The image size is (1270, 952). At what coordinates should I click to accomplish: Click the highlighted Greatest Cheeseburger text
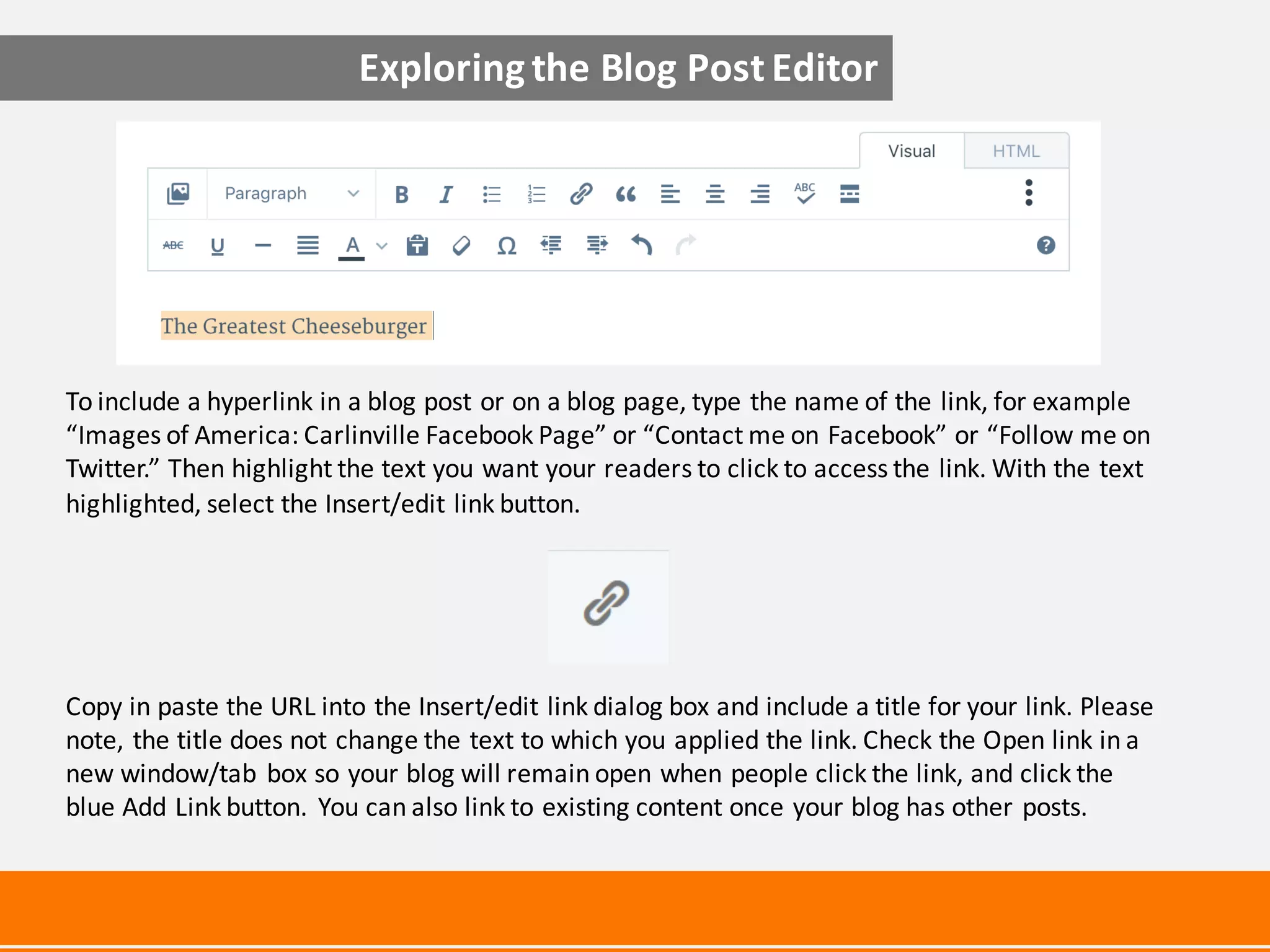(294, 326)
